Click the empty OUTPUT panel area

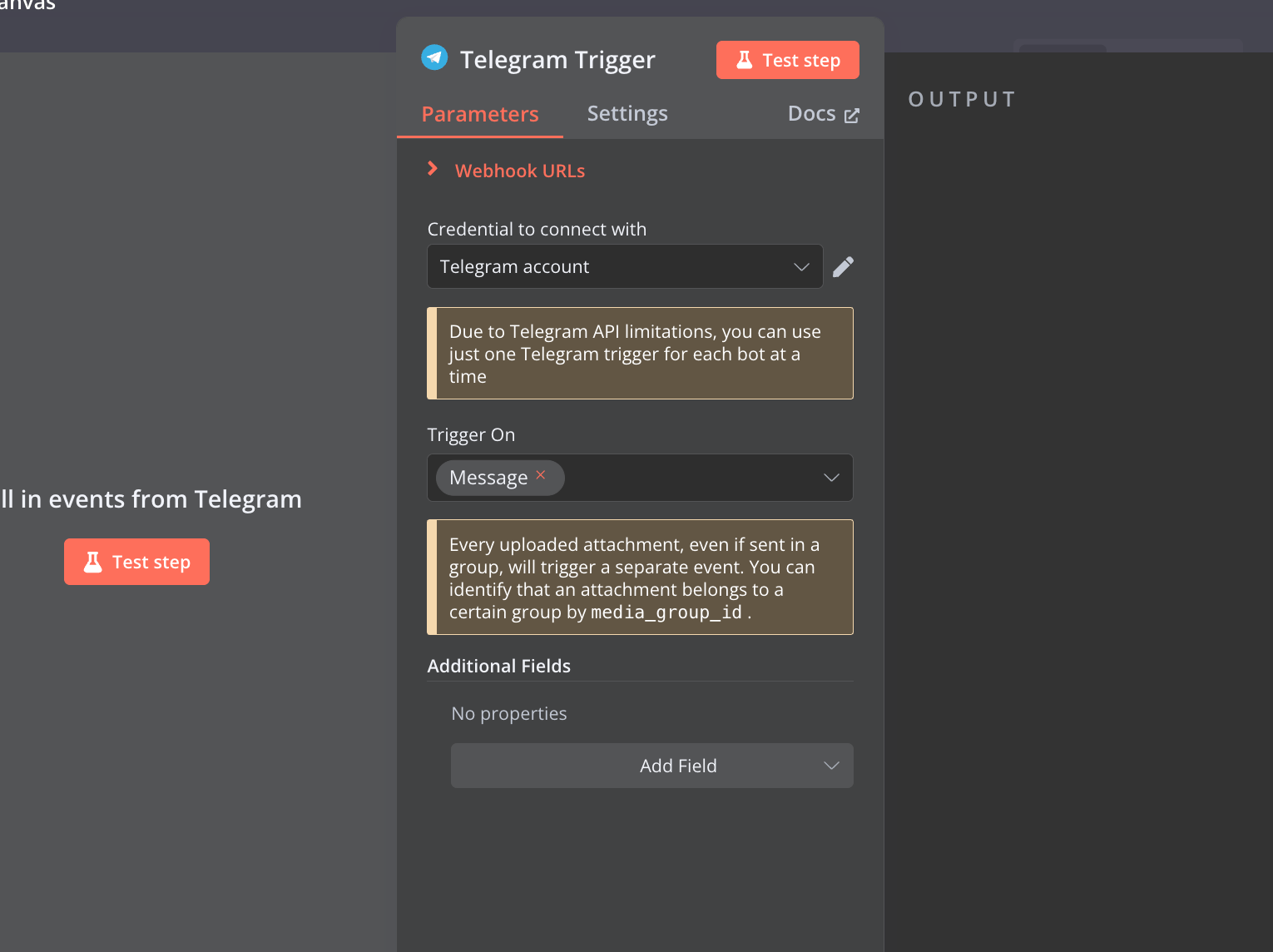click(1073, 499)
